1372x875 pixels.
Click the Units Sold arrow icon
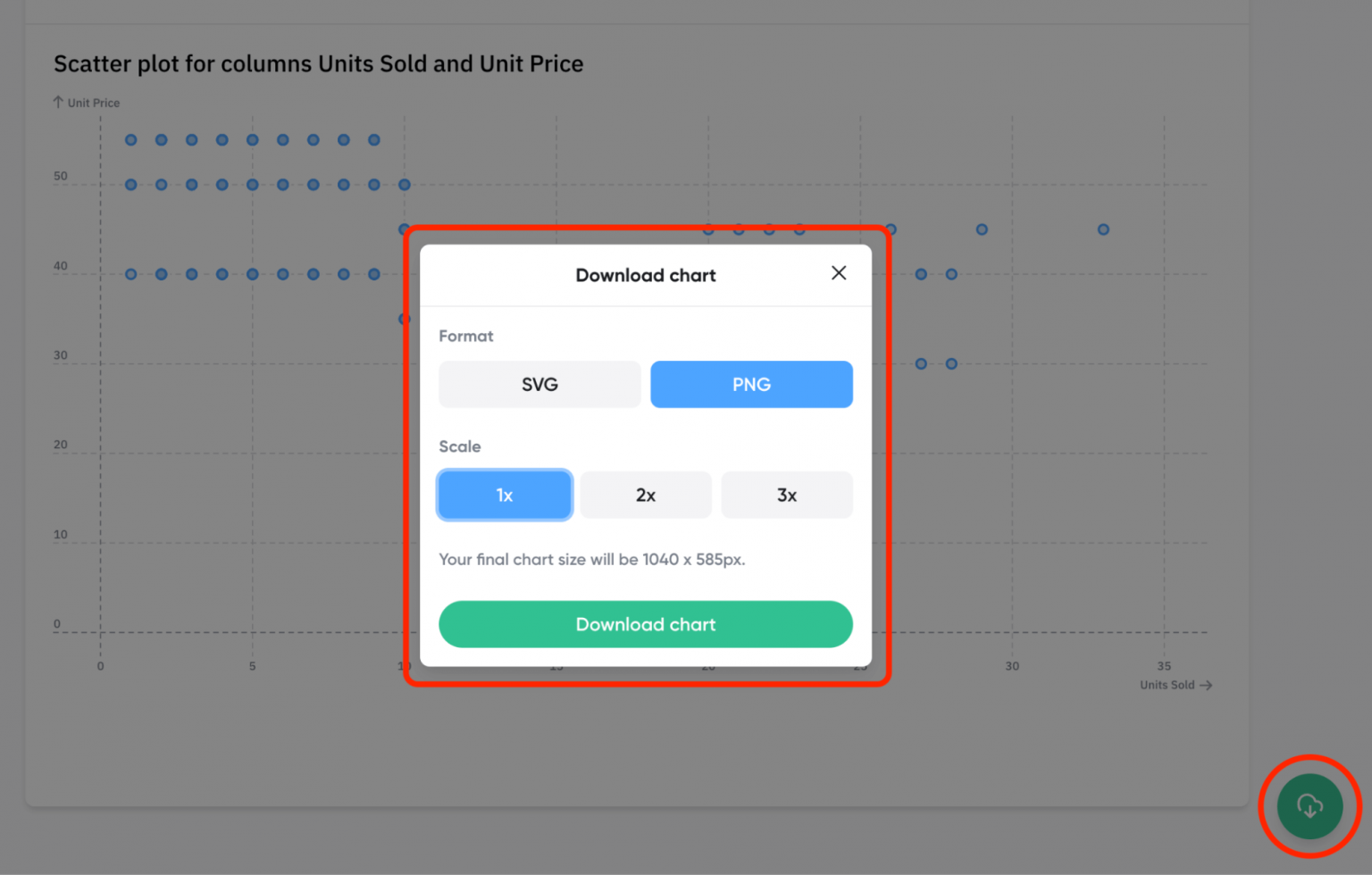click(x=1208, y=685)
